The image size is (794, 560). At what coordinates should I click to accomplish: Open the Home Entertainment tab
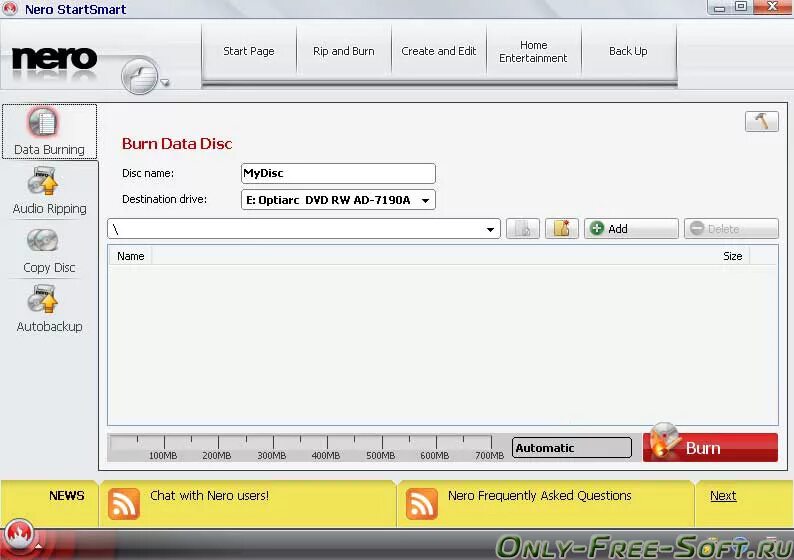pos(533,51)
